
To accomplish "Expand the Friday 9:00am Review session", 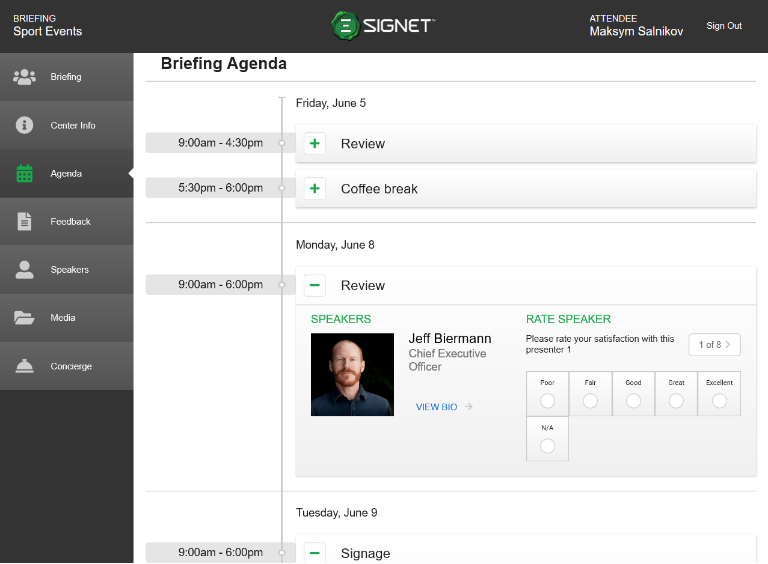I will pyautogui.click(x=315, y=144).
